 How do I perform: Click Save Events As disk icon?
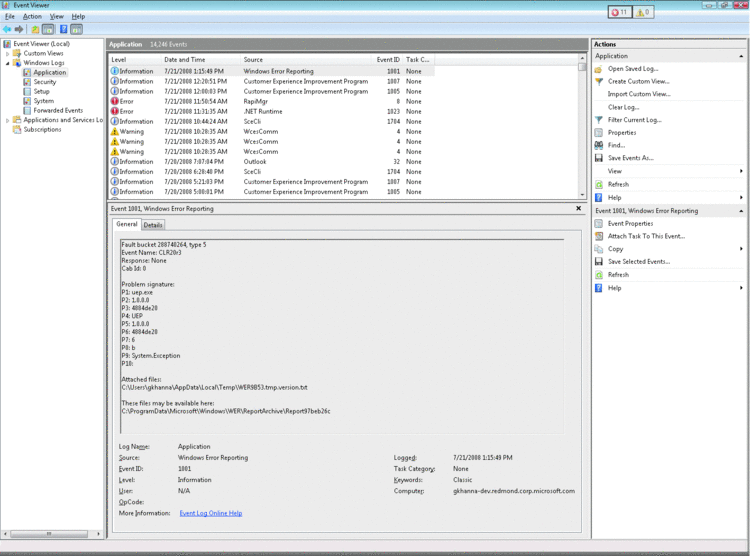click(x=599, y=158)
